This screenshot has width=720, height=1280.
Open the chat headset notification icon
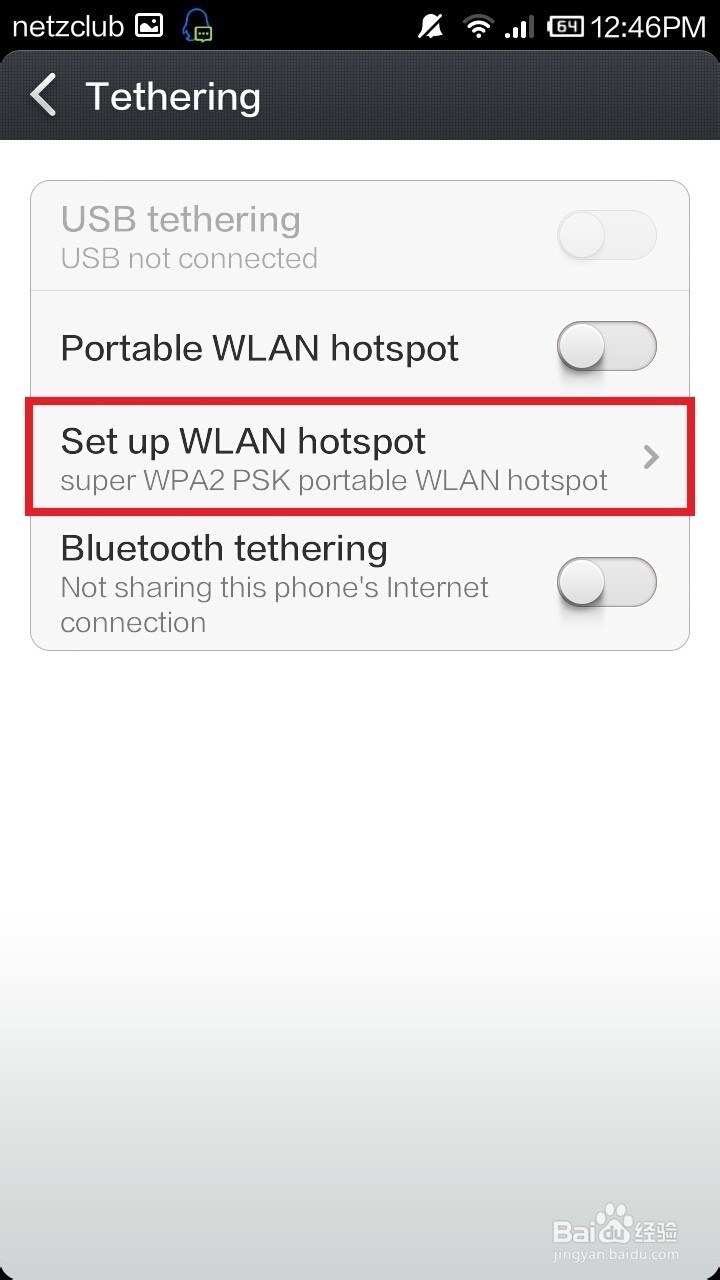pyautogui.click(x=198, y=26)
